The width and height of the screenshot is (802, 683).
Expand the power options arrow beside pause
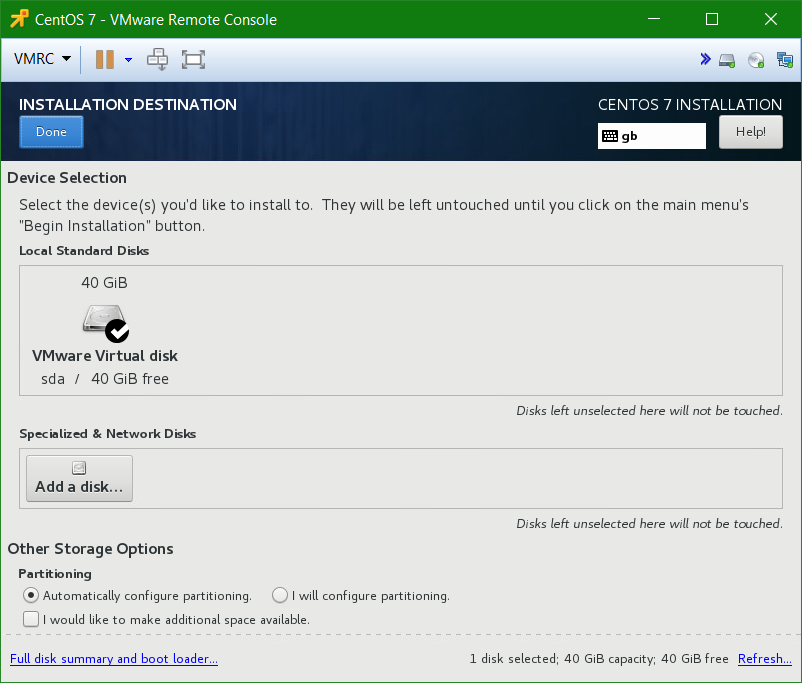point(128,60)
